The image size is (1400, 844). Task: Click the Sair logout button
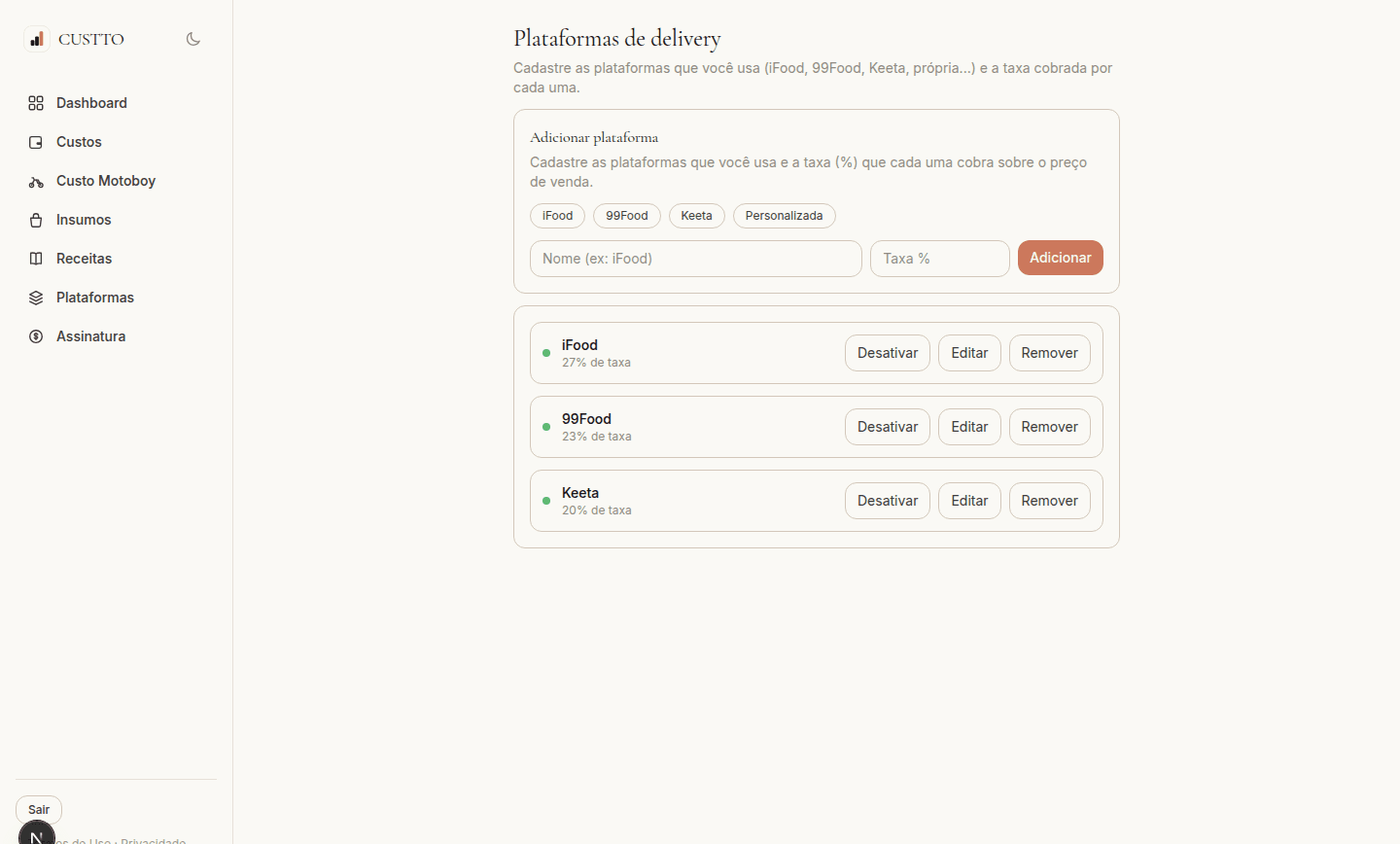click(x=39, y=809)
